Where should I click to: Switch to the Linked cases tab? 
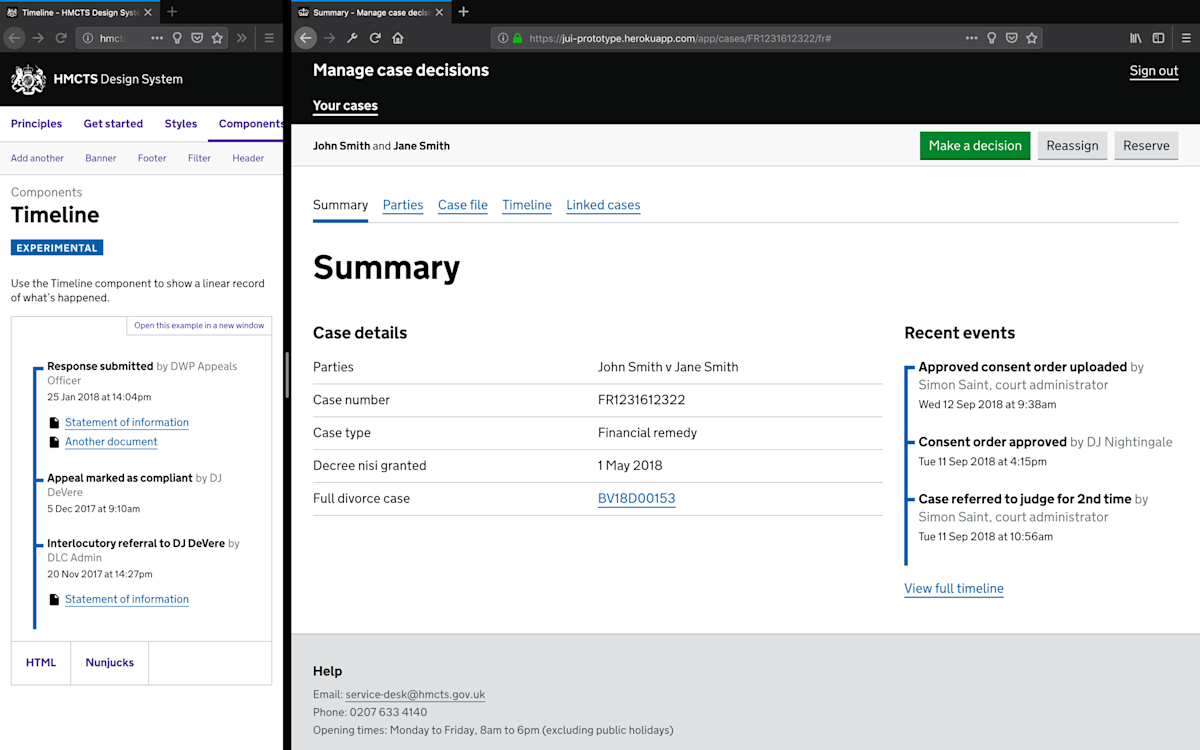pos(603,205)
